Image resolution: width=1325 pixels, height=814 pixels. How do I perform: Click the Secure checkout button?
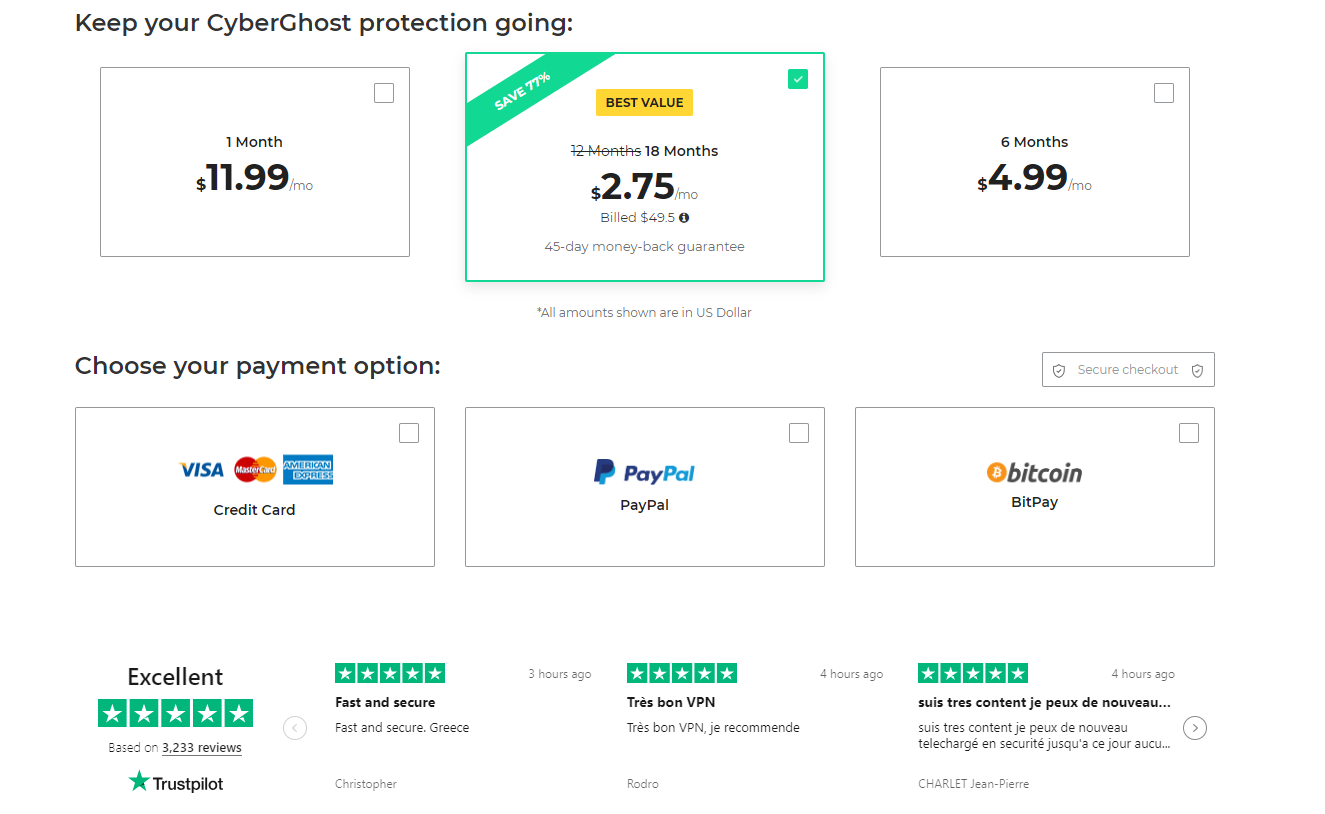point(1128,370)
